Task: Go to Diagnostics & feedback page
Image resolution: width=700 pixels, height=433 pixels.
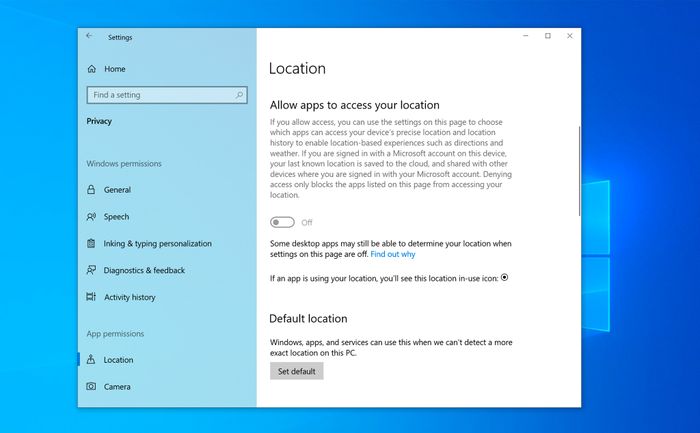Action: click(x=144, y=270)
